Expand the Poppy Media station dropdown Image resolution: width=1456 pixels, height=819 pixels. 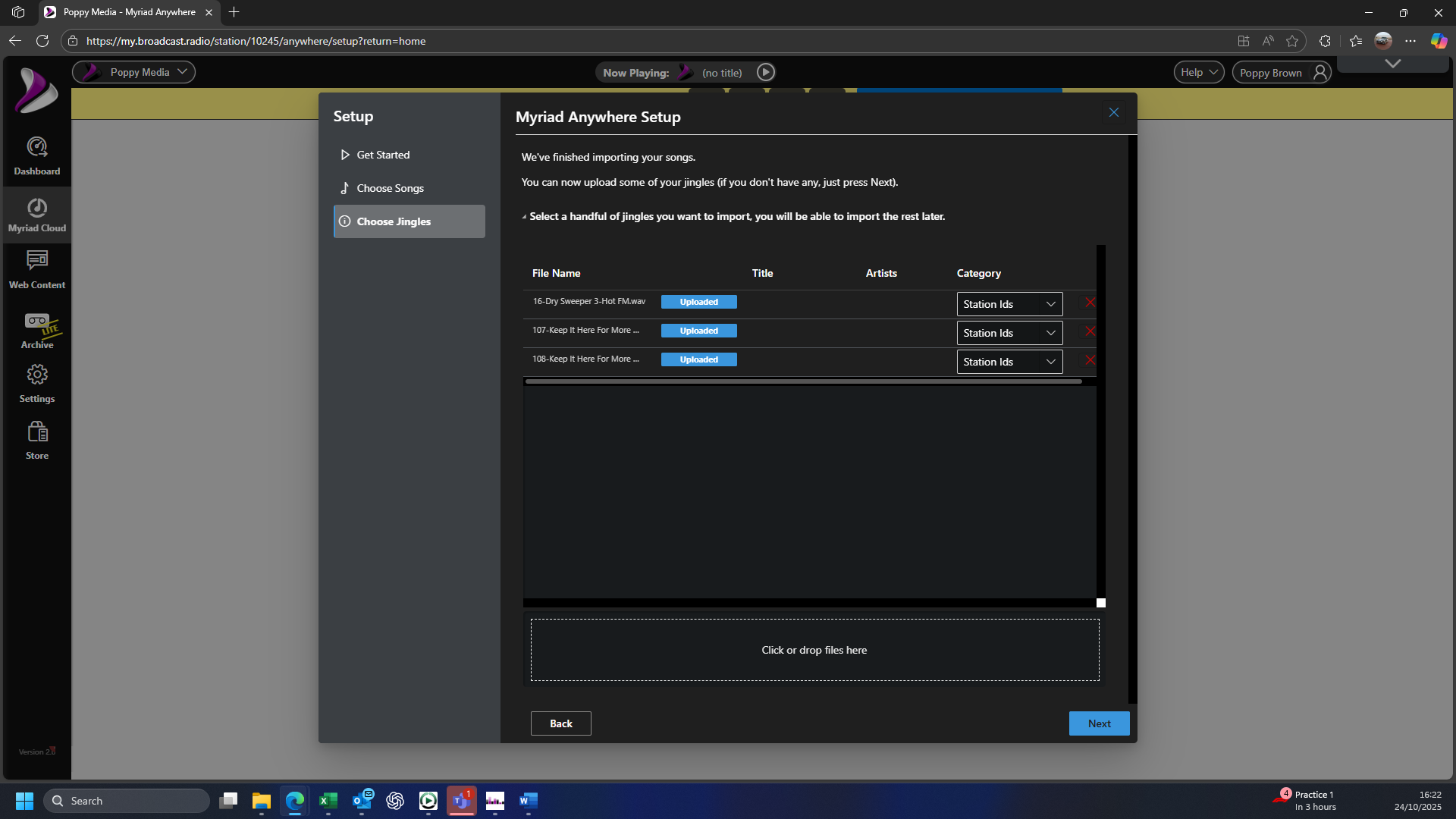(134, 72)
